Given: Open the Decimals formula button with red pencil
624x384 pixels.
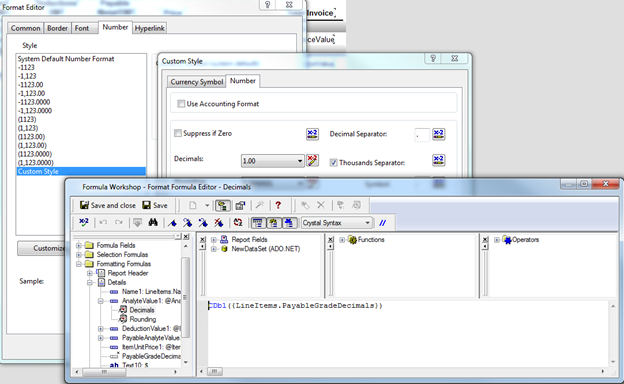Looking at the screenshot, I should (x=312, y=161).
